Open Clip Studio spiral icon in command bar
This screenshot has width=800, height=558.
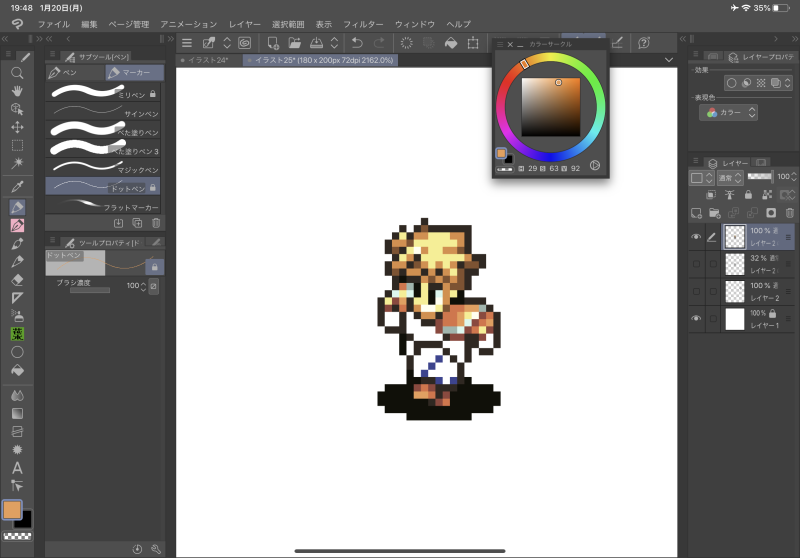tap(245, 43)
